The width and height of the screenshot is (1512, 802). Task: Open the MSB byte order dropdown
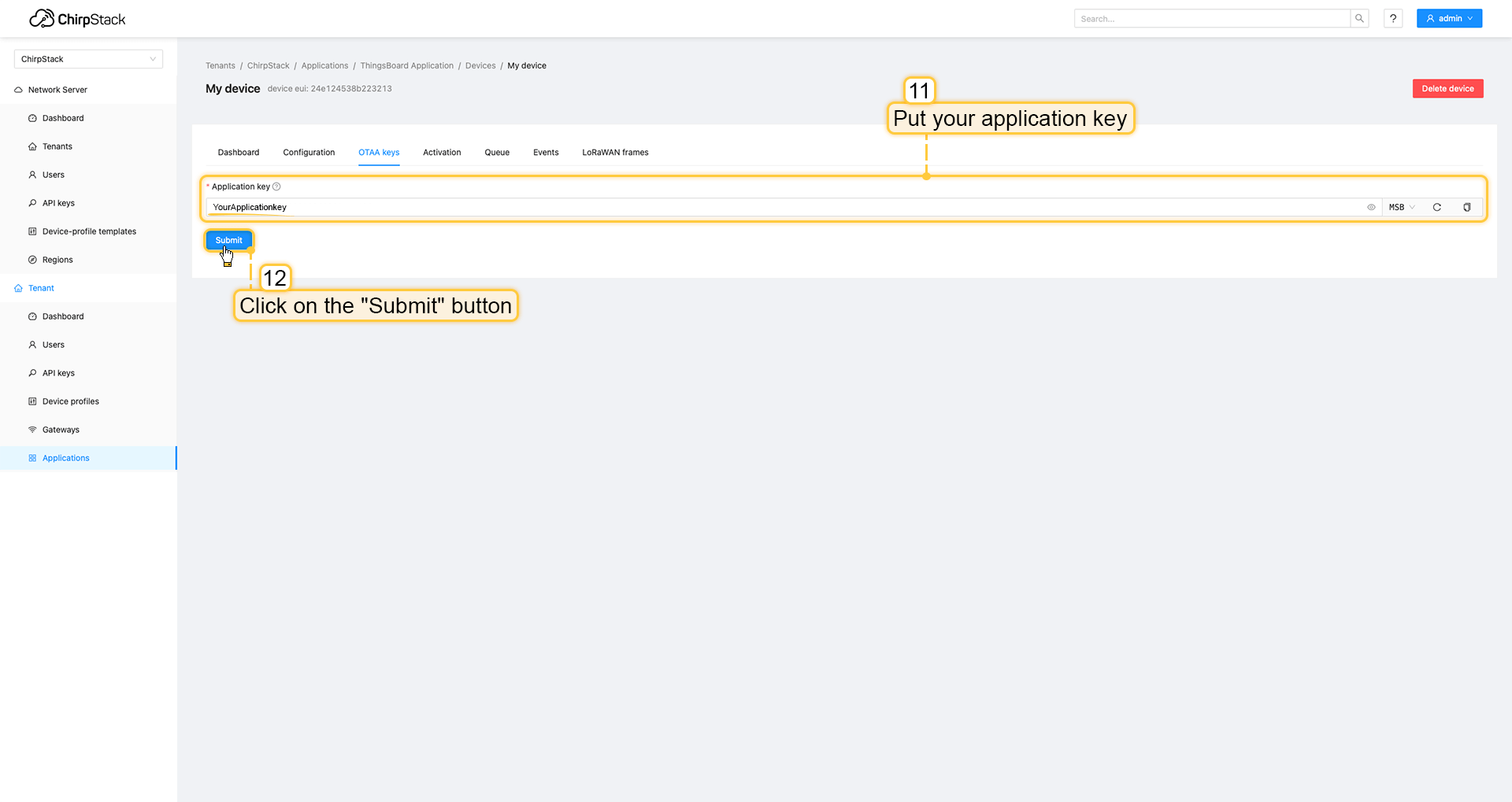tap(1401, 208)
